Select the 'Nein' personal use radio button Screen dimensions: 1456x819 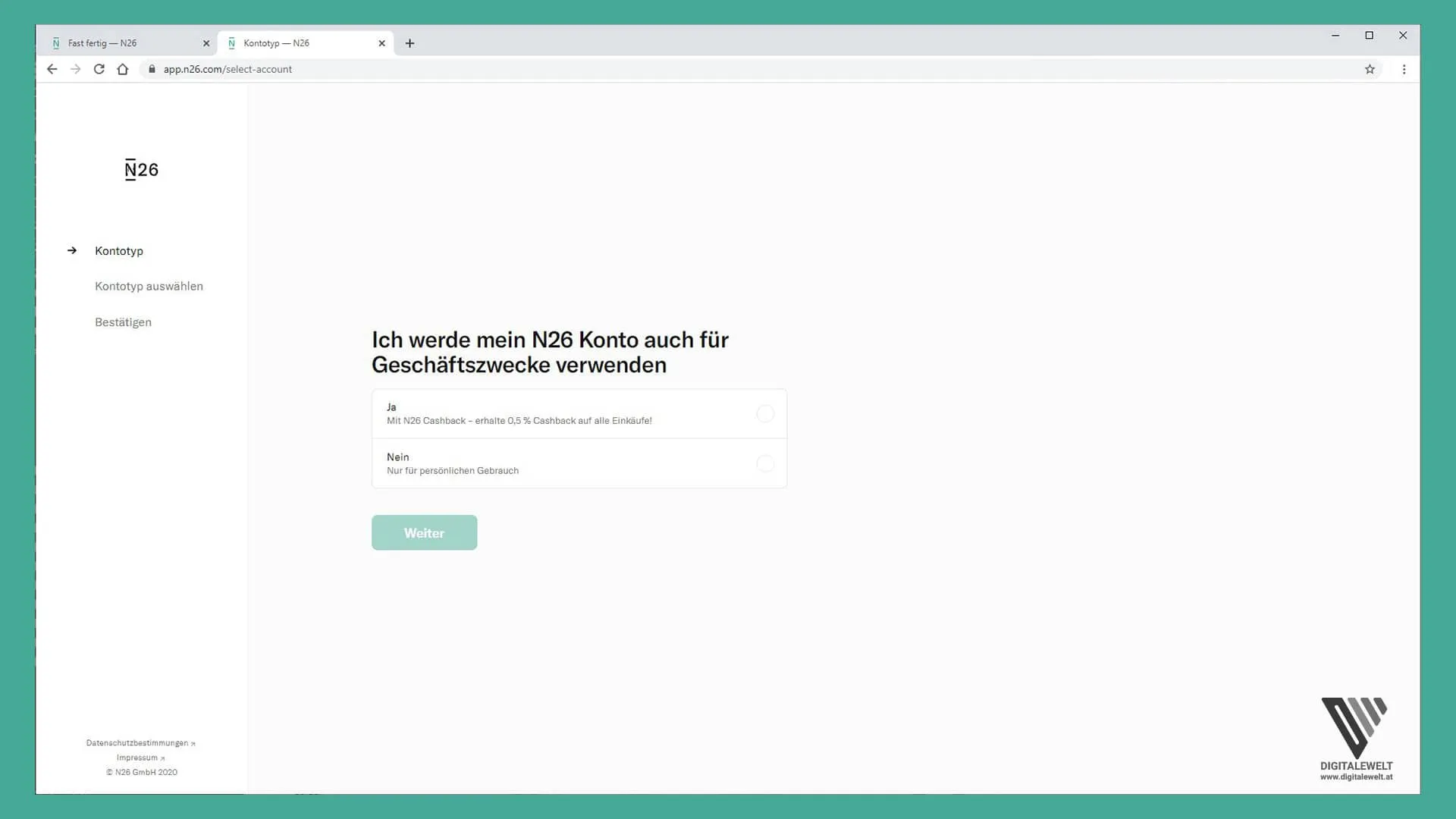[765, 463]
